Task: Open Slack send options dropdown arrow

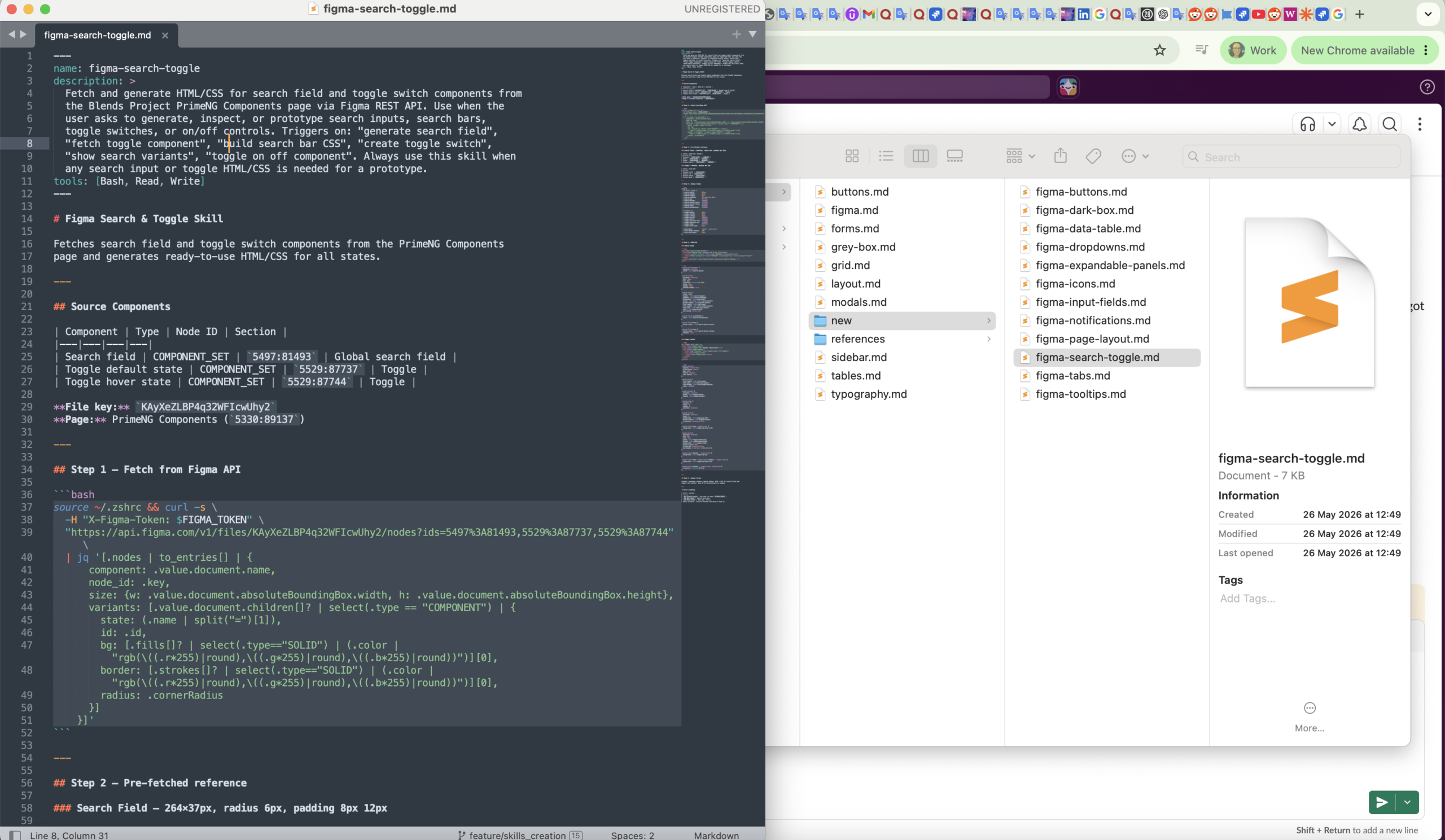Action: pos(1407,802)
